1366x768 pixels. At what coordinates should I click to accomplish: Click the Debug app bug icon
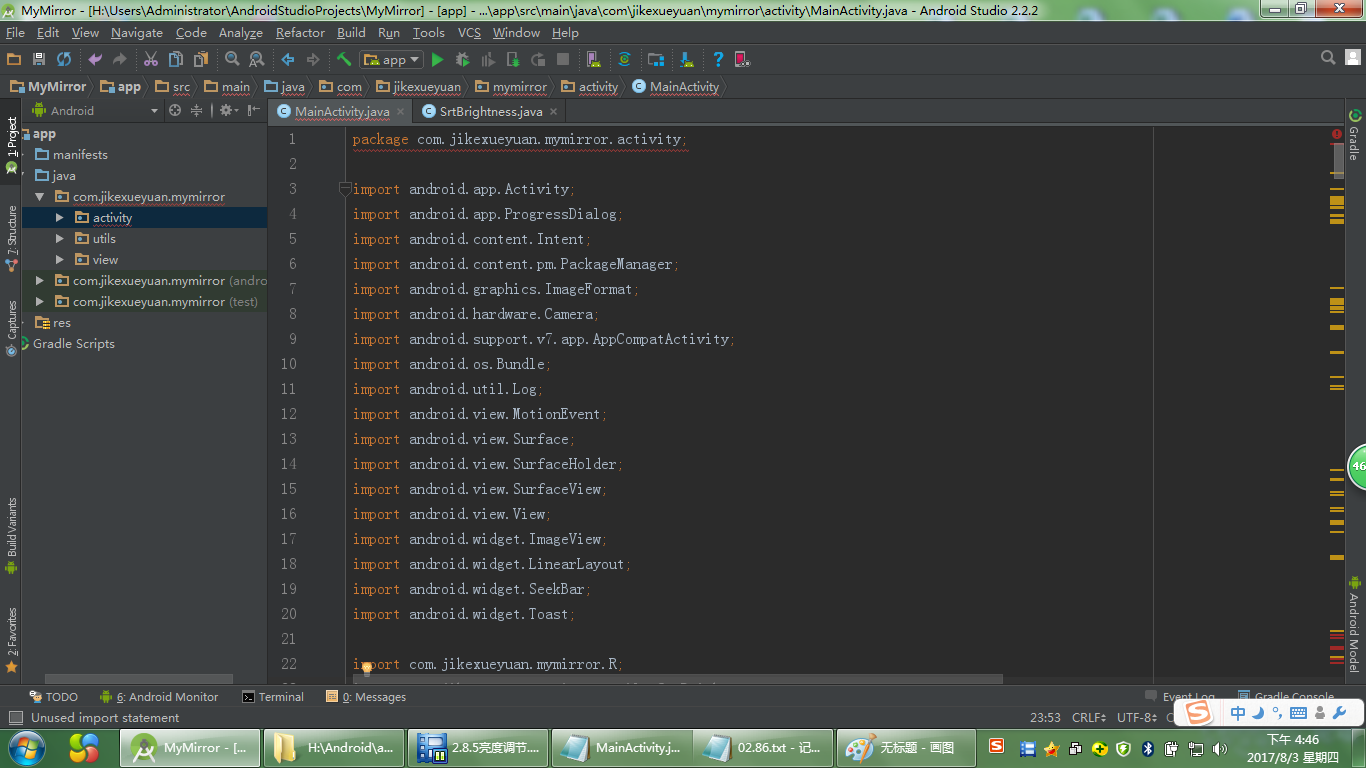tap(463, 60)
